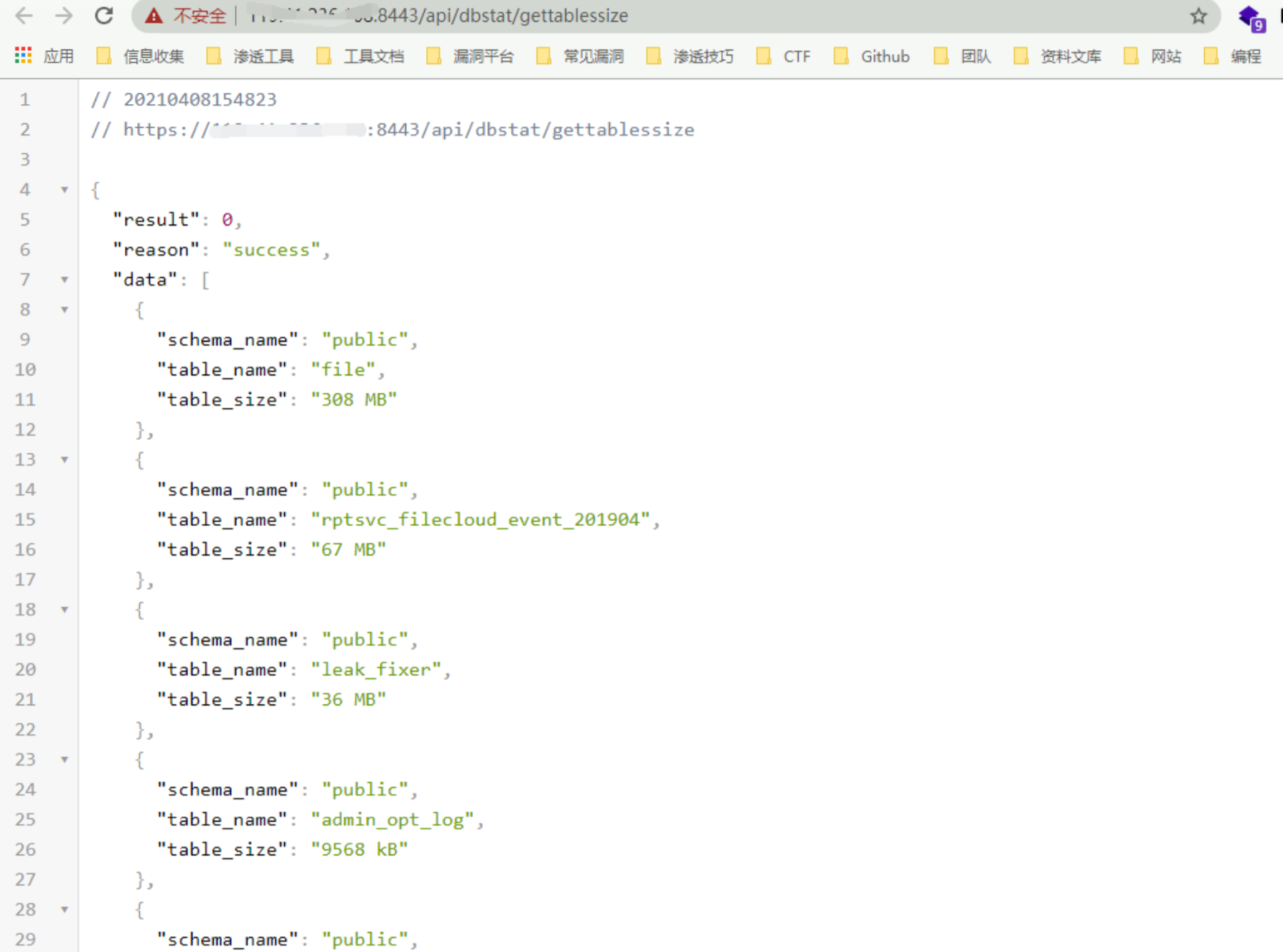The height and width of the screenshot is (952, 1283).
Task: Open the Github bookmark folder
Action: coord(872,56)
